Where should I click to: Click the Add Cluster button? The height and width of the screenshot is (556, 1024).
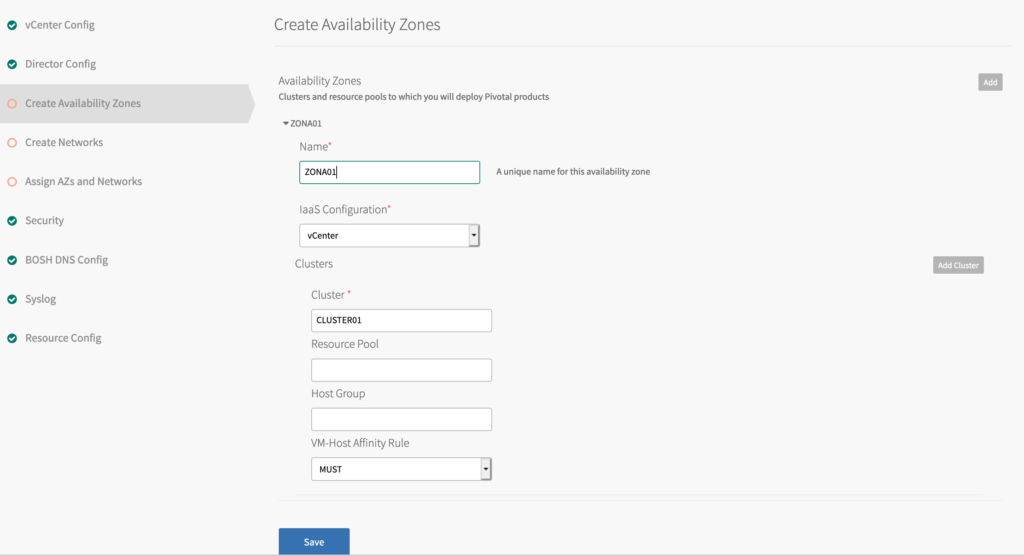click(958, 265)
